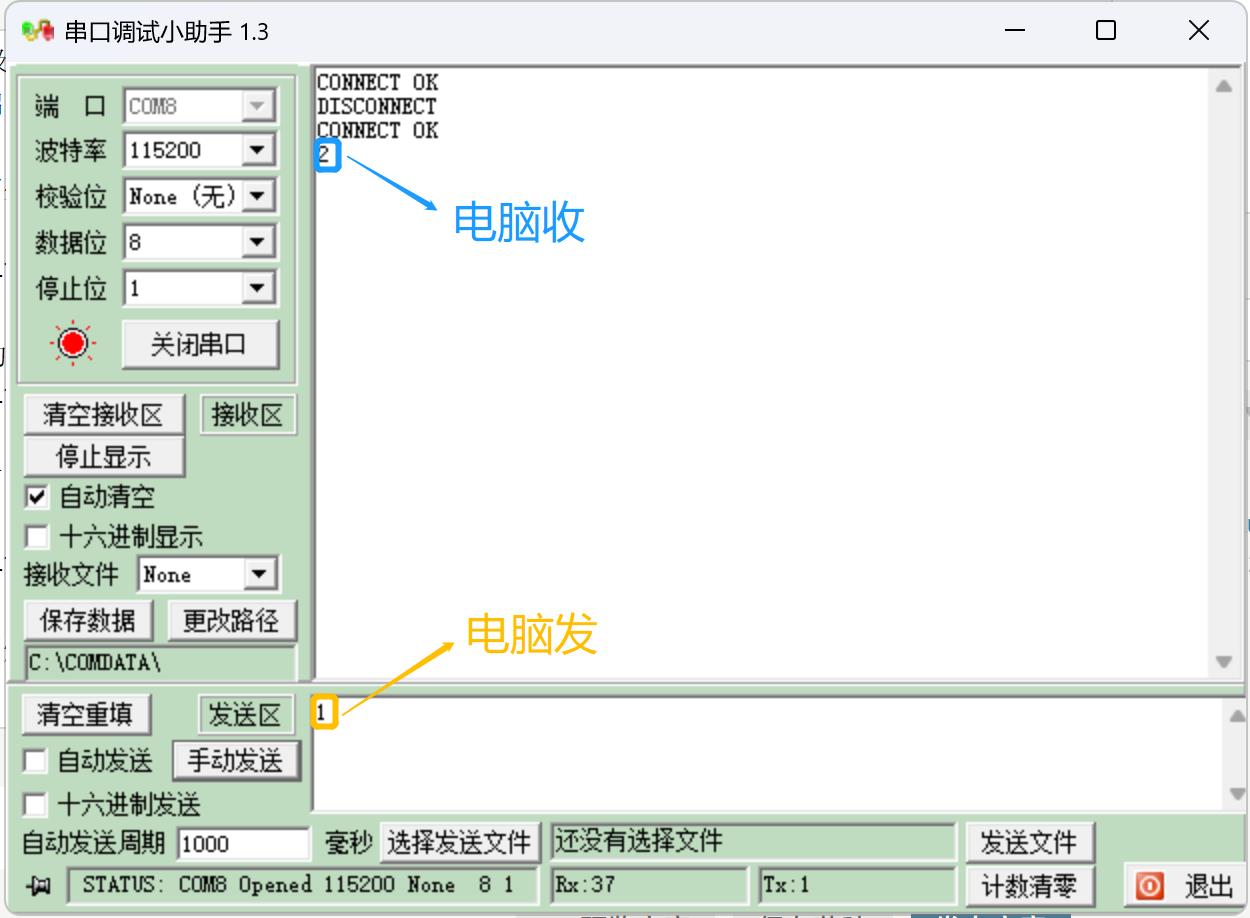This screenshot has height=918, width=1250.
Task: Open the 波特率 baud rate dropdown
Action: point(260,150)
